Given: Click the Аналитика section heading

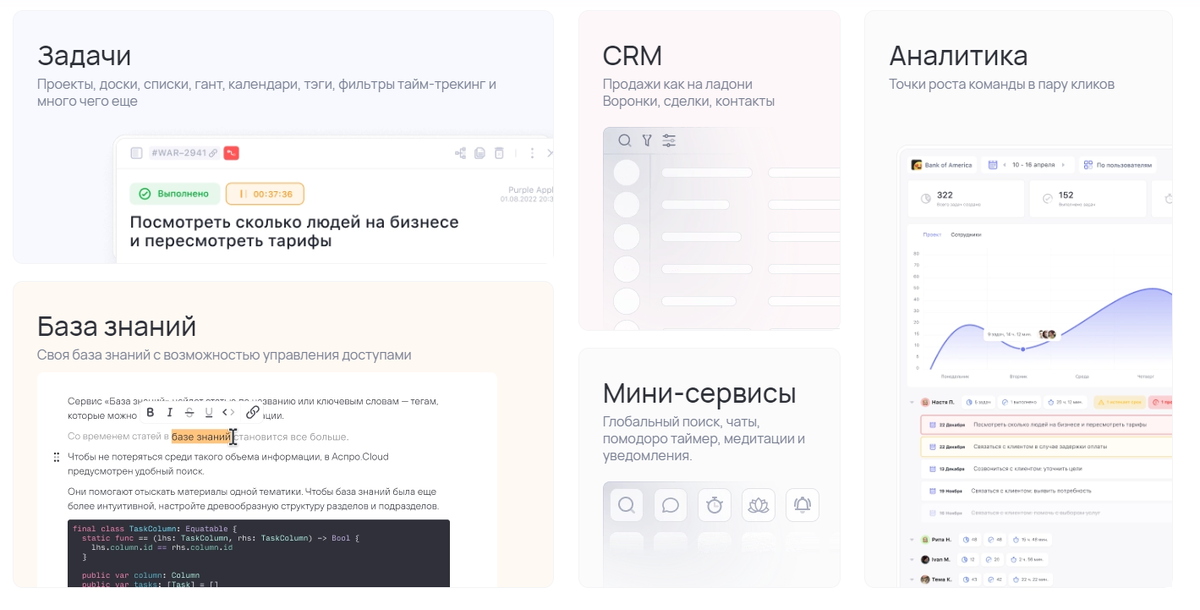Looking at the screenshot, I should coord(958,56).
